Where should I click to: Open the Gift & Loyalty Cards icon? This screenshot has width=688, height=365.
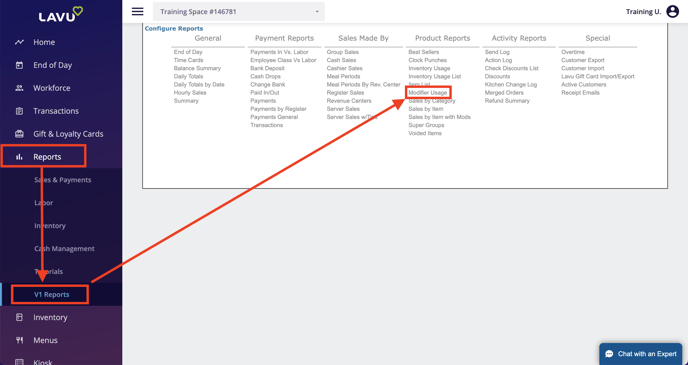19,134
